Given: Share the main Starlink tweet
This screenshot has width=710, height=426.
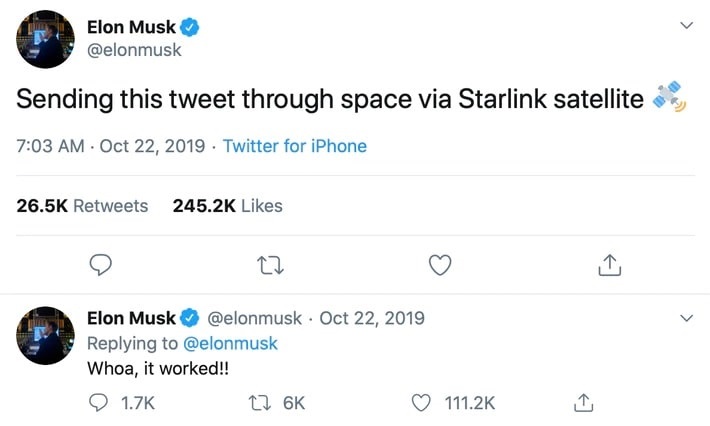Looking at the screenshot, I should pyautogui.click(x=610, y=265).
